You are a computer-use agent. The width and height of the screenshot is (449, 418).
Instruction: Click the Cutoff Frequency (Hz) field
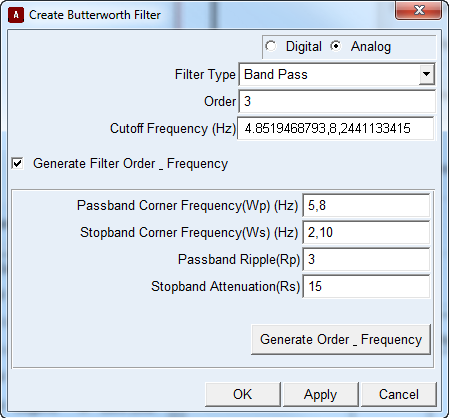[336, 128]
